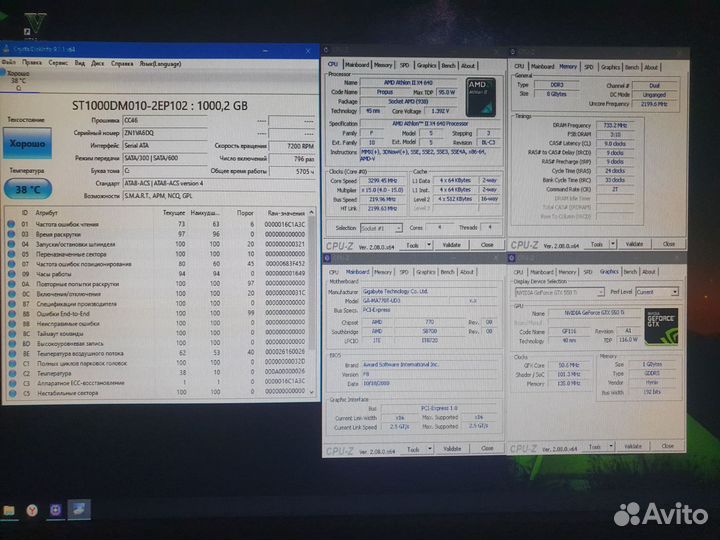This screenshot has height=540, width=720.
Task: Select the Хорошо 38 °C disk C: summary
Action: (17, 80)
